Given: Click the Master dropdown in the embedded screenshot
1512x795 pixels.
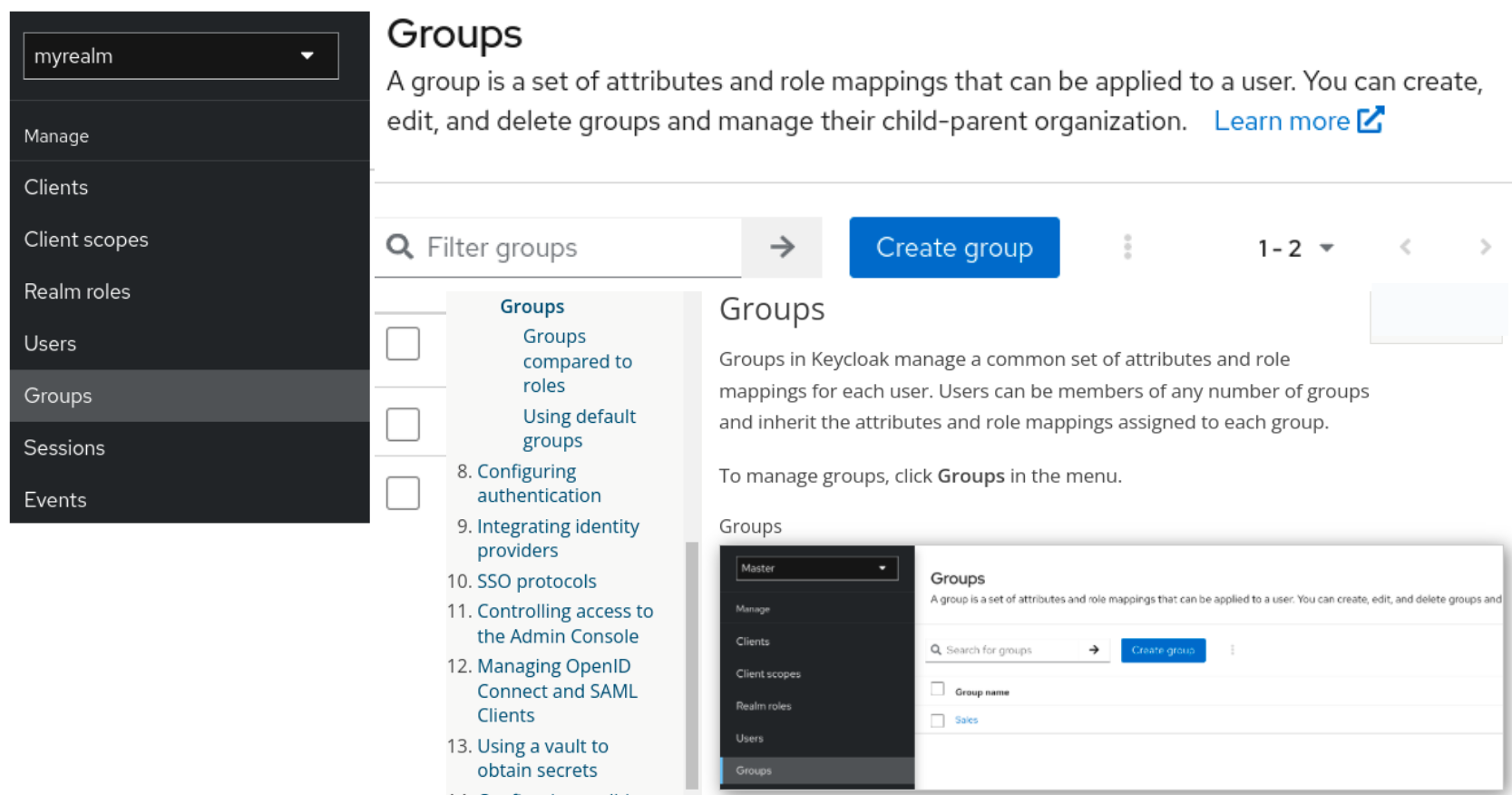Looking at the screenshot, I should [816, 568].
